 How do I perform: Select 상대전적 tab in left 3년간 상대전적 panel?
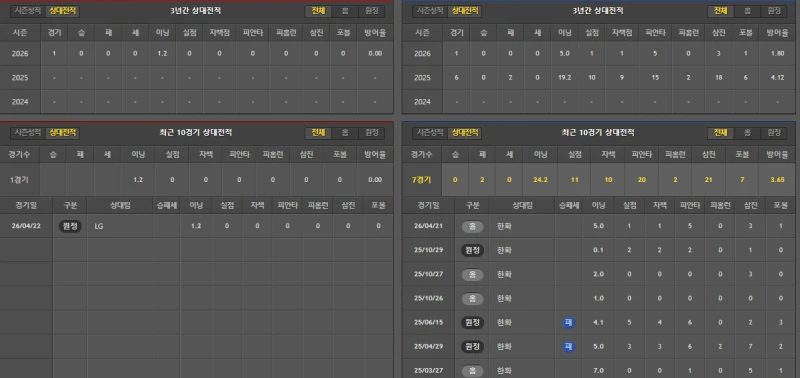pos(62,11)
